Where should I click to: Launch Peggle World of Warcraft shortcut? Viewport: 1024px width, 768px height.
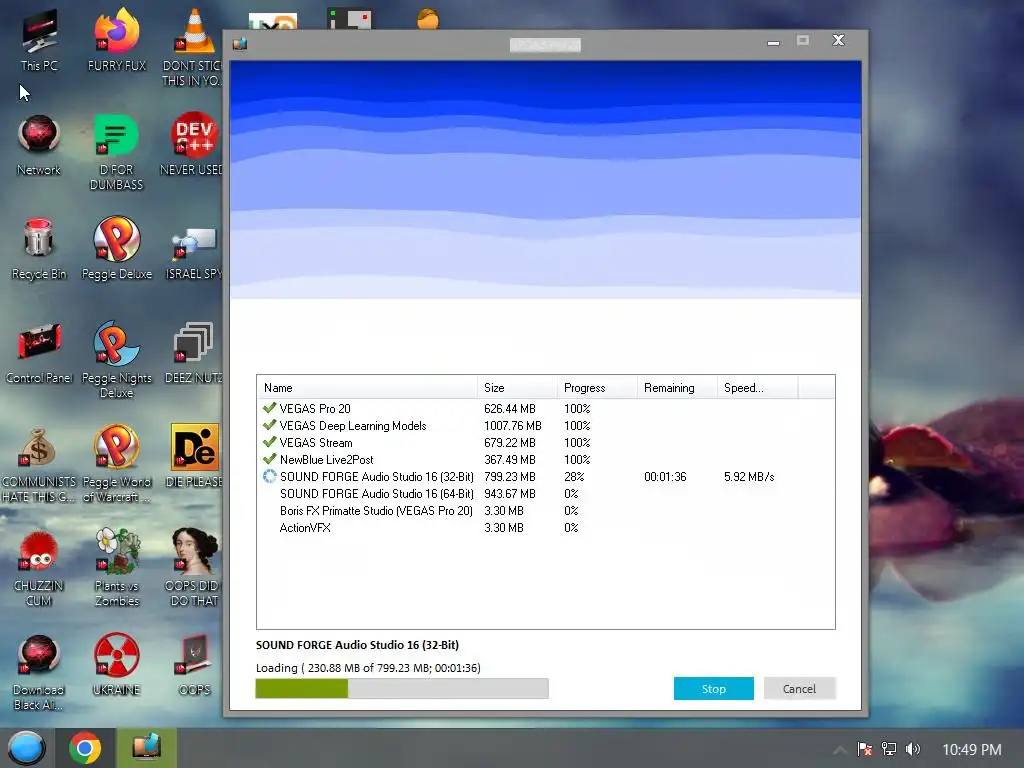116,464
